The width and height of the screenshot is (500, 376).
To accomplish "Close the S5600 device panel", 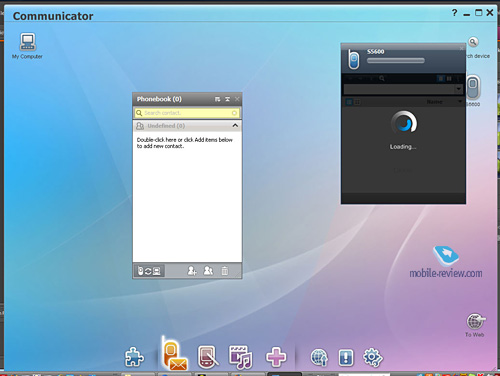I will [461, 49].
